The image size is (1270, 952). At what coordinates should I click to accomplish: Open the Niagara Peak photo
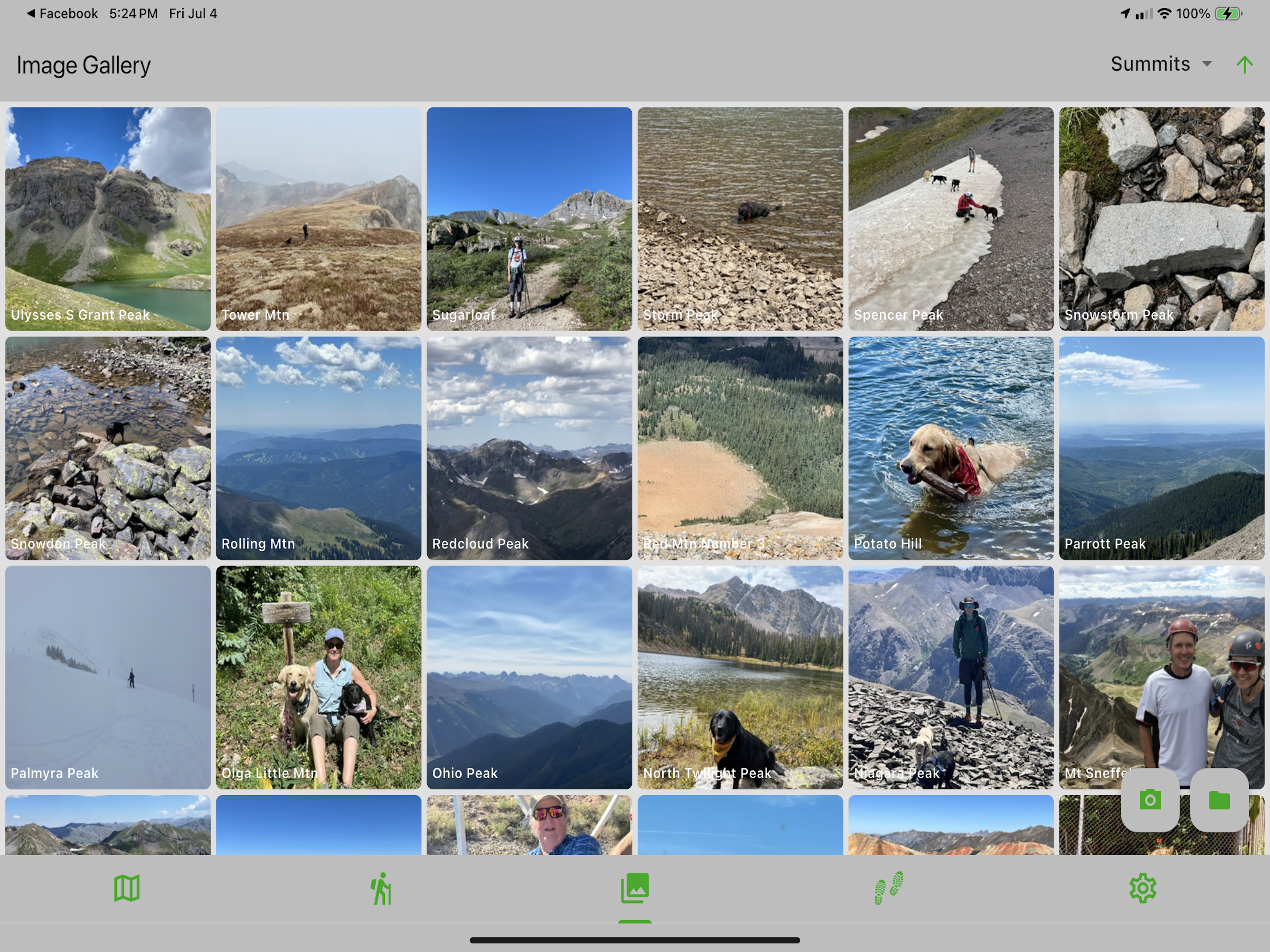[951, 677]
